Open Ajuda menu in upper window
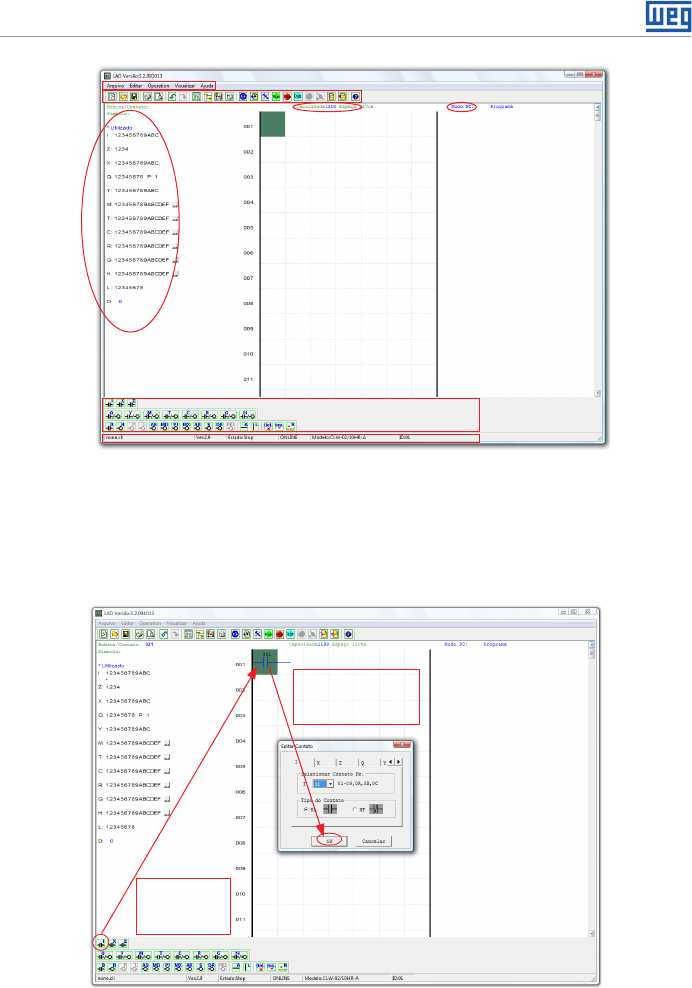The image size is (692, 988). click(207, 86)
